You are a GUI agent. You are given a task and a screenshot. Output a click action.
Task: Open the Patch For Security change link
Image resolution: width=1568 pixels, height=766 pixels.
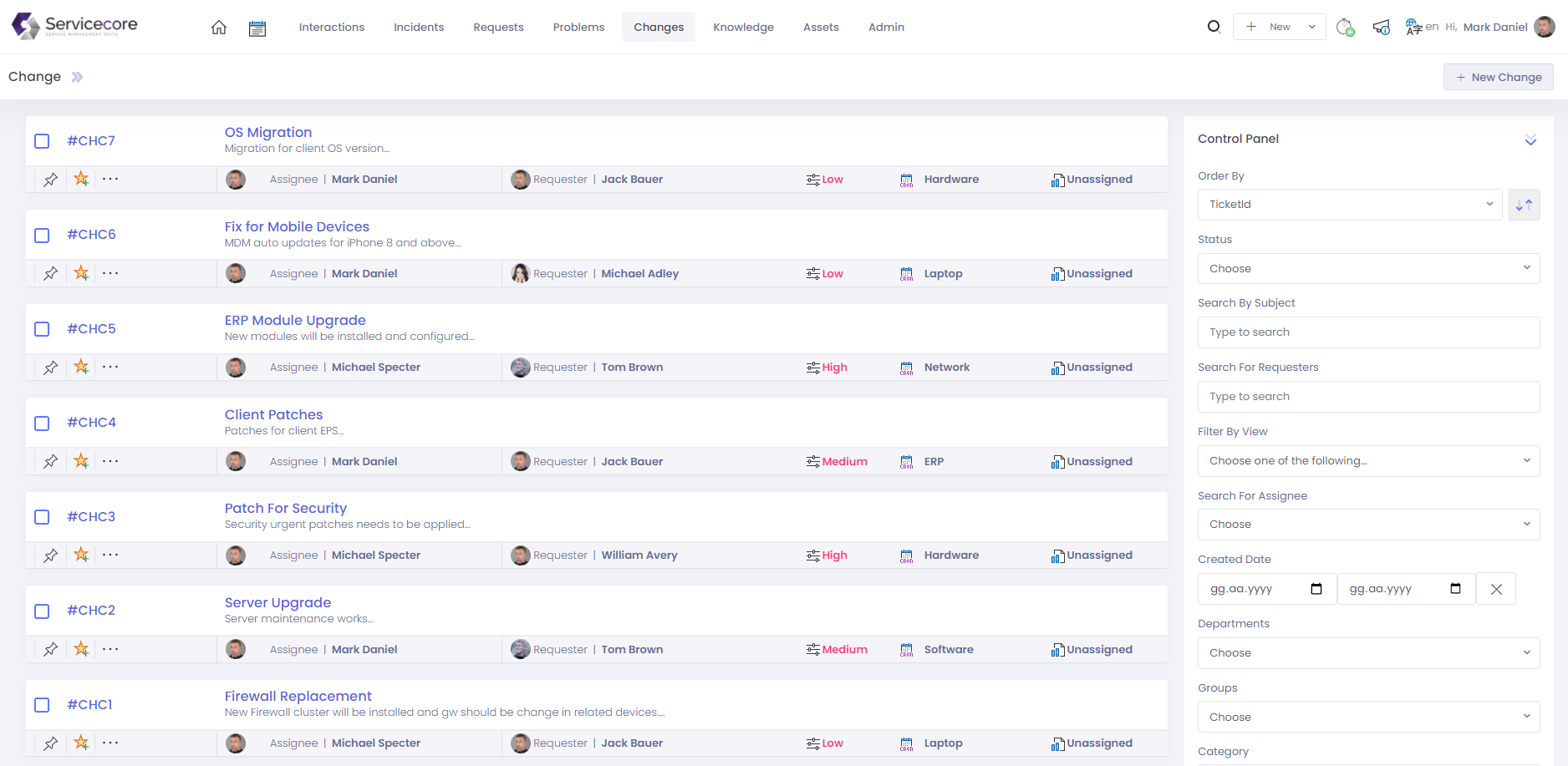[x=285, y=508]
